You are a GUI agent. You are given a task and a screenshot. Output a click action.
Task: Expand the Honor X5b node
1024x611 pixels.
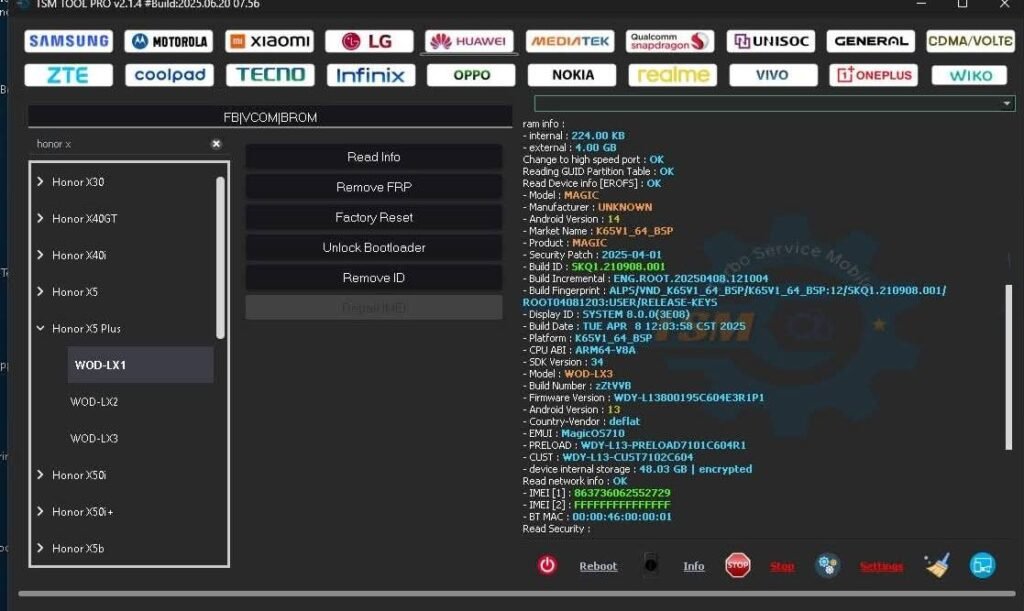(x=40, y=548)
